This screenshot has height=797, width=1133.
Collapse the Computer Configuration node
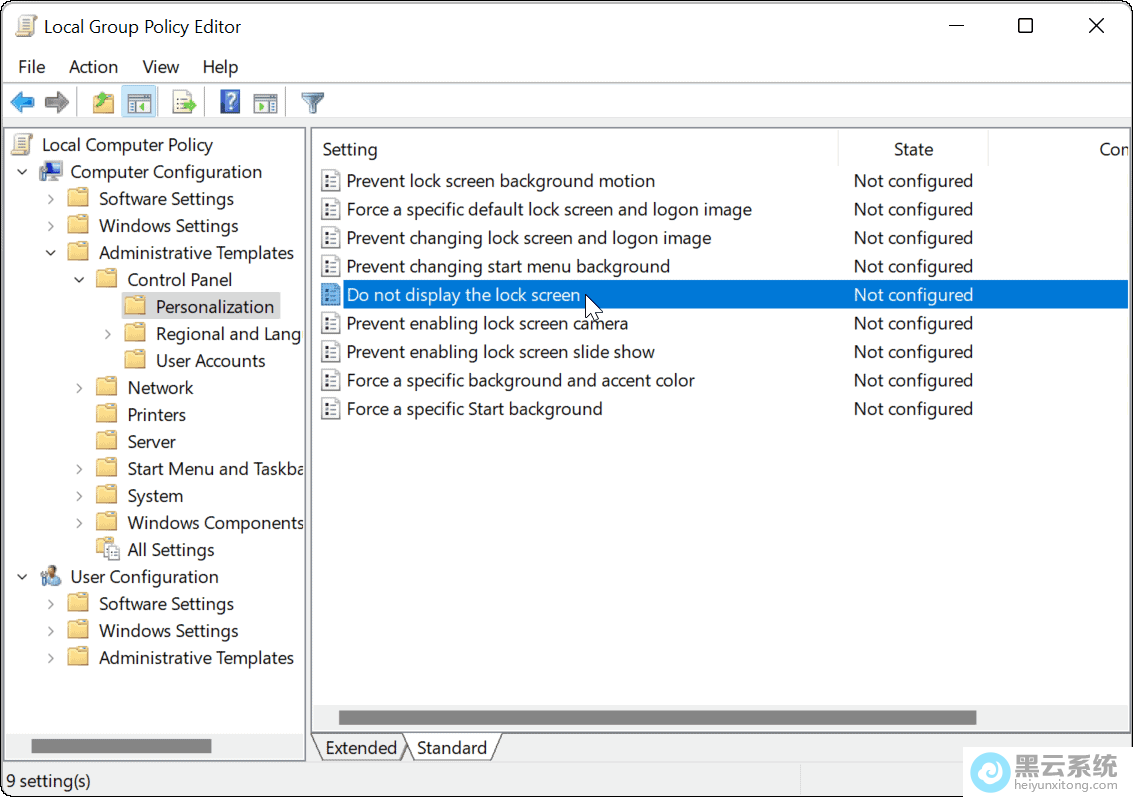(23, 172)
